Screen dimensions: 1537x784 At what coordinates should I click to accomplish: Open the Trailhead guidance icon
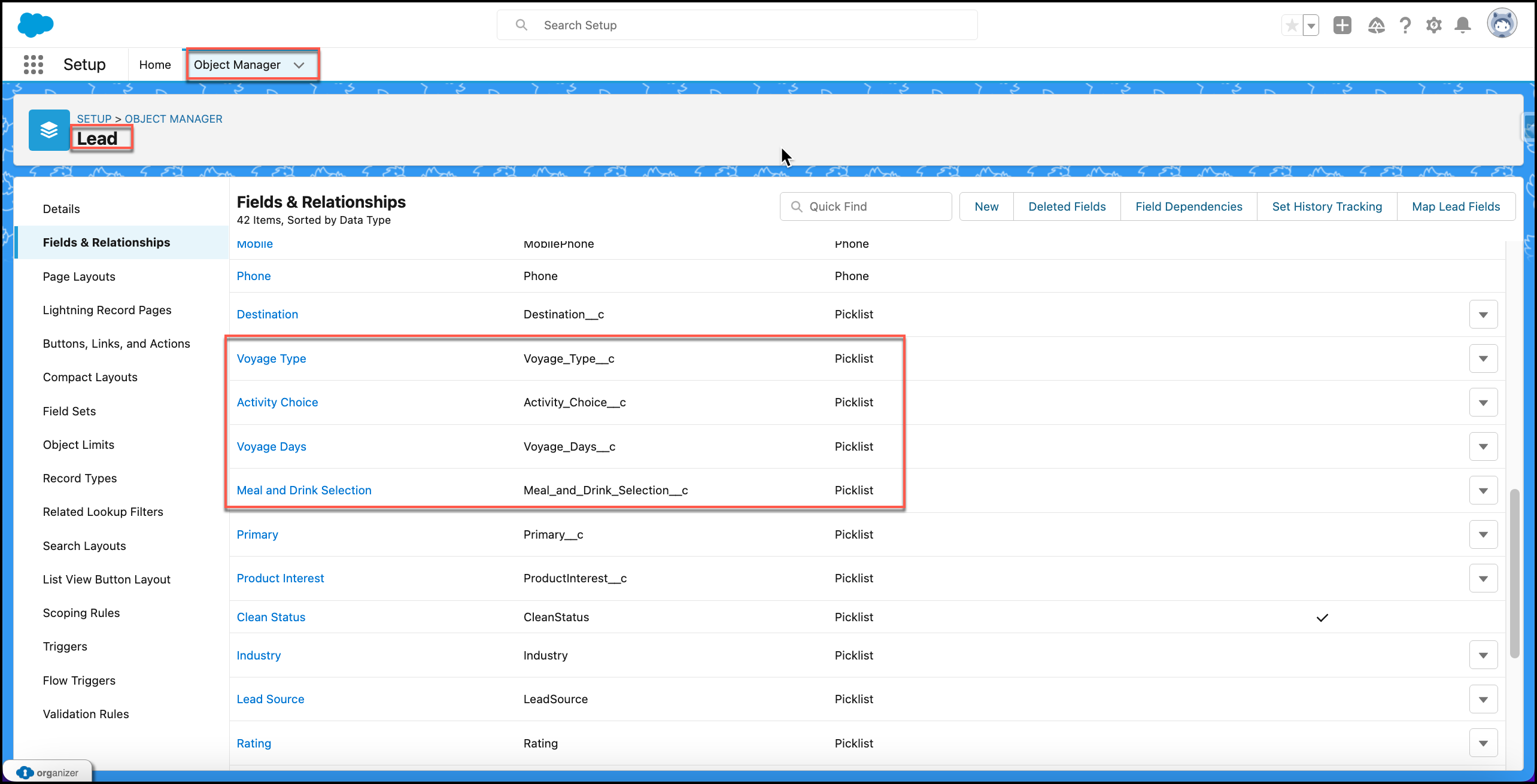tap(1376, 25)
